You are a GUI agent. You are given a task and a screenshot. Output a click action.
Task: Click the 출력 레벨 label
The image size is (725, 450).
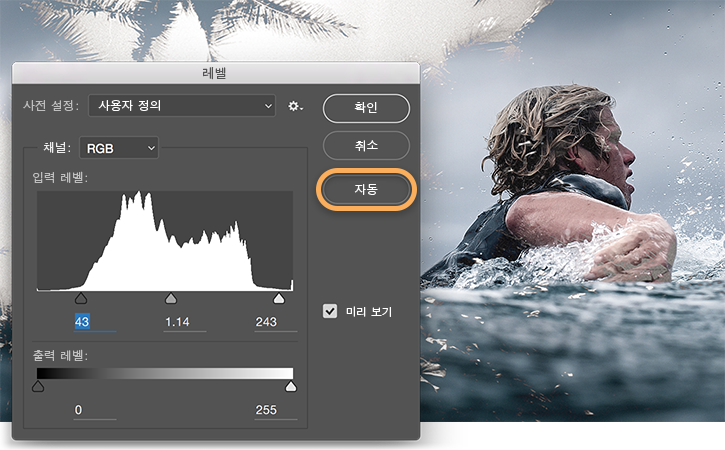tap(60, 355)
